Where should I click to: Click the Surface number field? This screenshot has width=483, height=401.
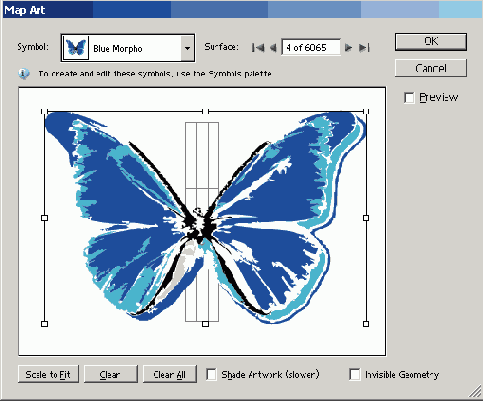(x=311, y=47)
